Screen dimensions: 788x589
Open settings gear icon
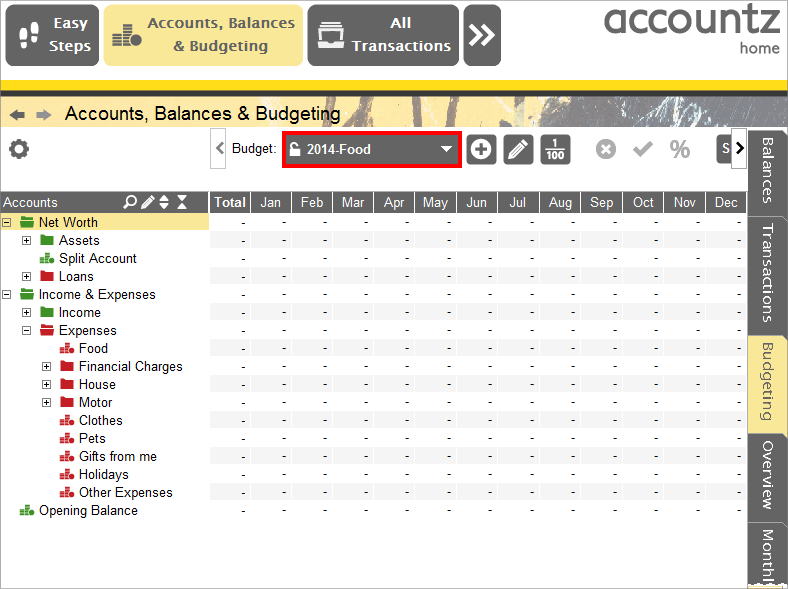19,149
